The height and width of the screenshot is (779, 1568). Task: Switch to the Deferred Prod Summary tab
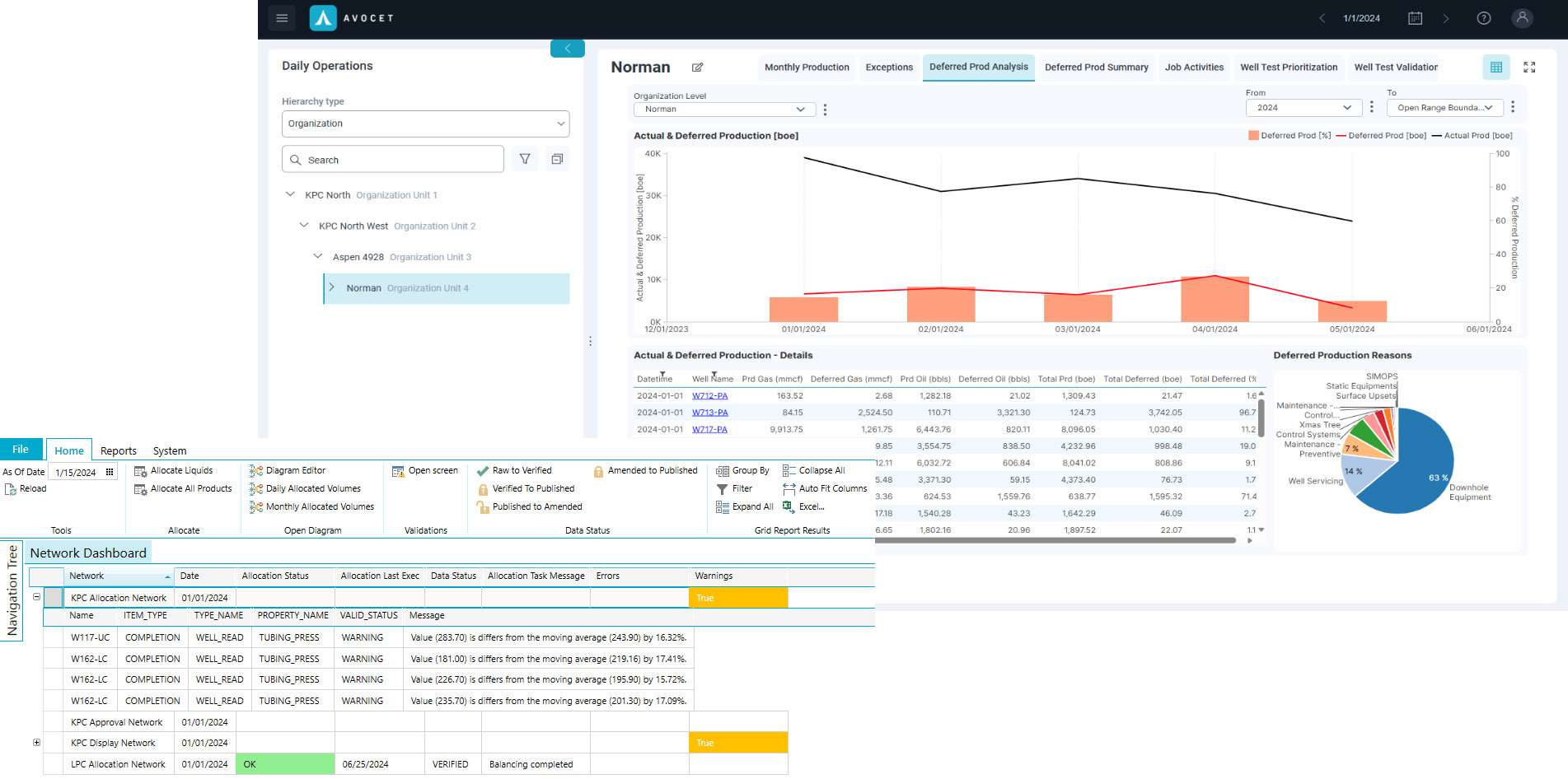1096,67
